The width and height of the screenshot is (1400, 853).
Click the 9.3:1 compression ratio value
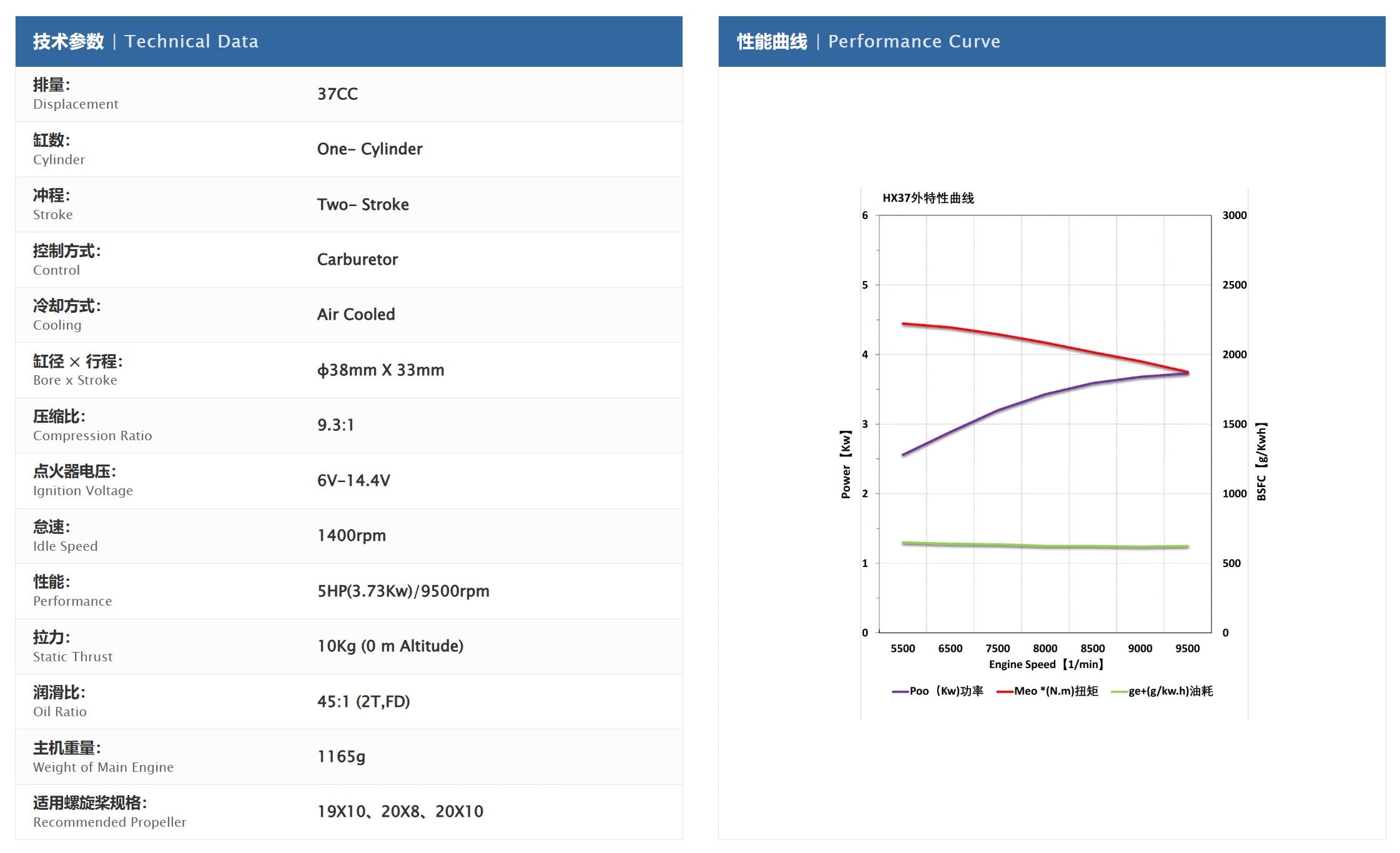tap(335, 425)
